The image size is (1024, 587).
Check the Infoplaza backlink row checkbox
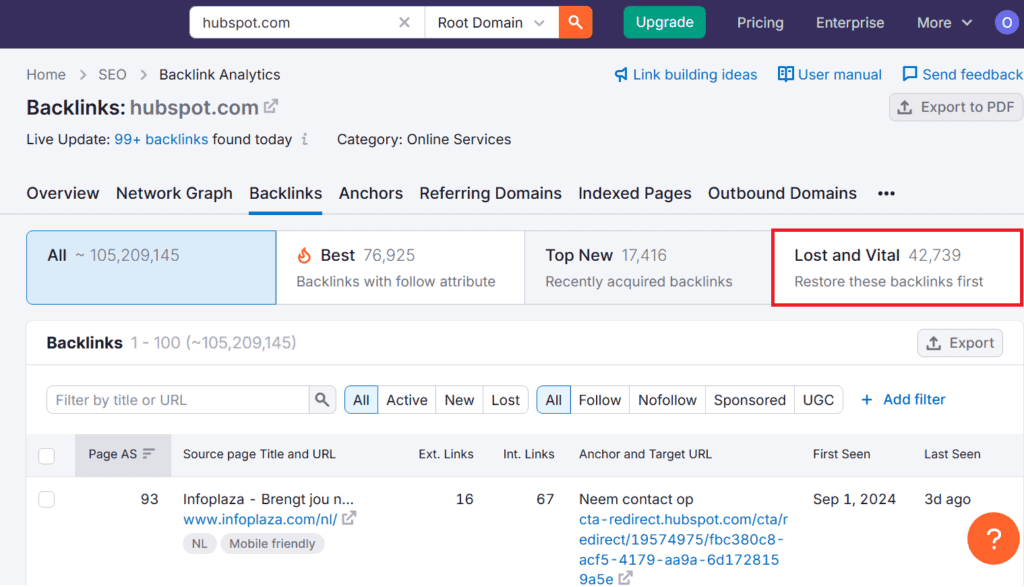(x=46, y=499)
